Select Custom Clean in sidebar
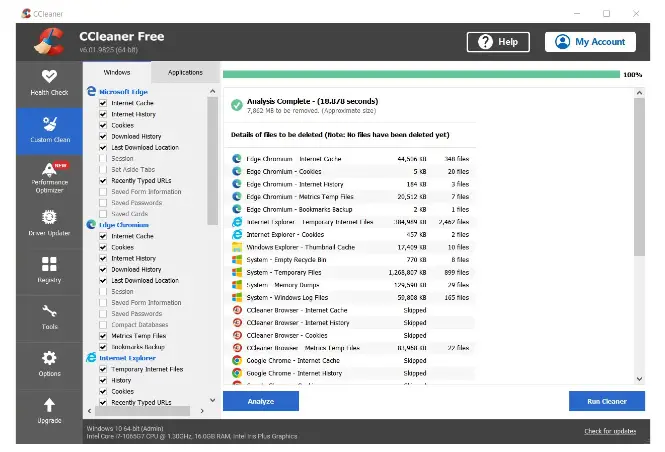Image resolution: width=665 pixels, height=452 pixels. pos(49,131)
